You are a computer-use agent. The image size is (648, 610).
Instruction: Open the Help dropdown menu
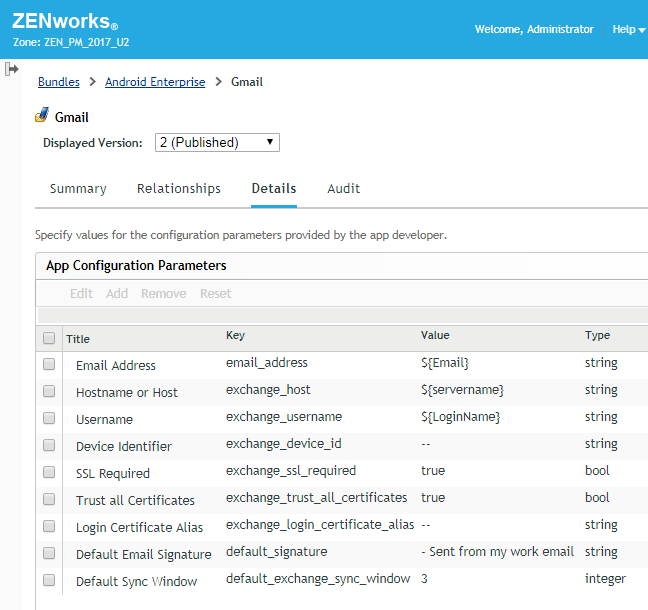629,29
